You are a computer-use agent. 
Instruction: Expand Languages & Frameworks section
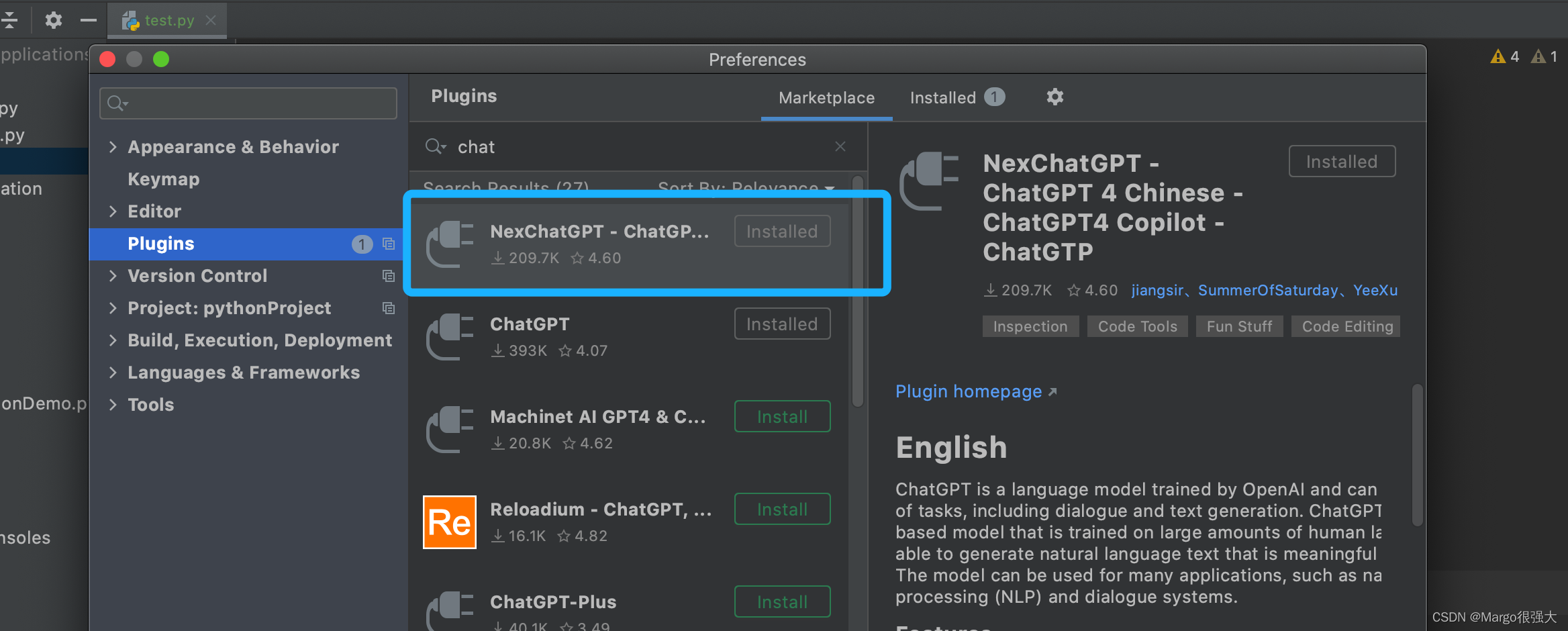click(x=113, y=373)
